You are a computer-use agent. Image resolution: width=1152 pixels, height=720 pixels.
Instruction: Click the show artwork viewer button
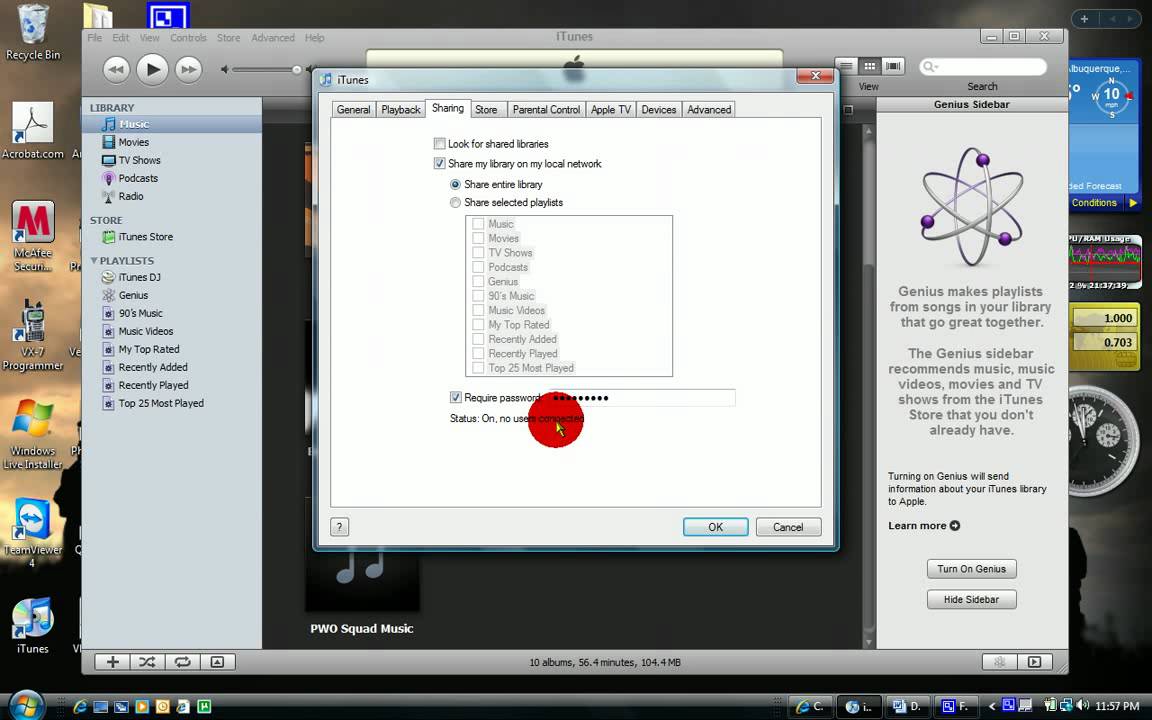(x=217, y=662)
